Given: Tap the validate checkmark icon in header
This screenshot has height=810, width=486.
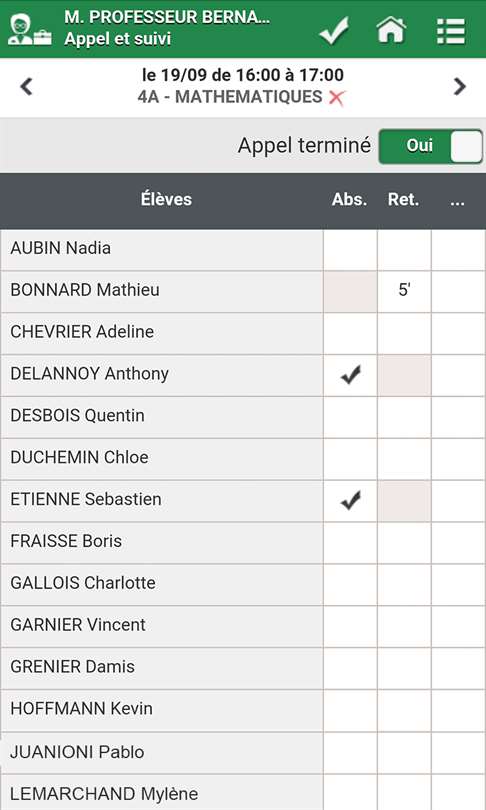Looking at the screenshot, I should pyautogui.click(x=334, y=31).
